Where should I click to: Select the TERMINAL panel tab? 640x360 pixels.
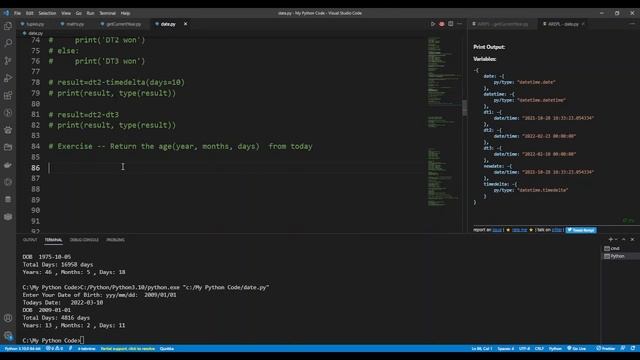[53, 240]
